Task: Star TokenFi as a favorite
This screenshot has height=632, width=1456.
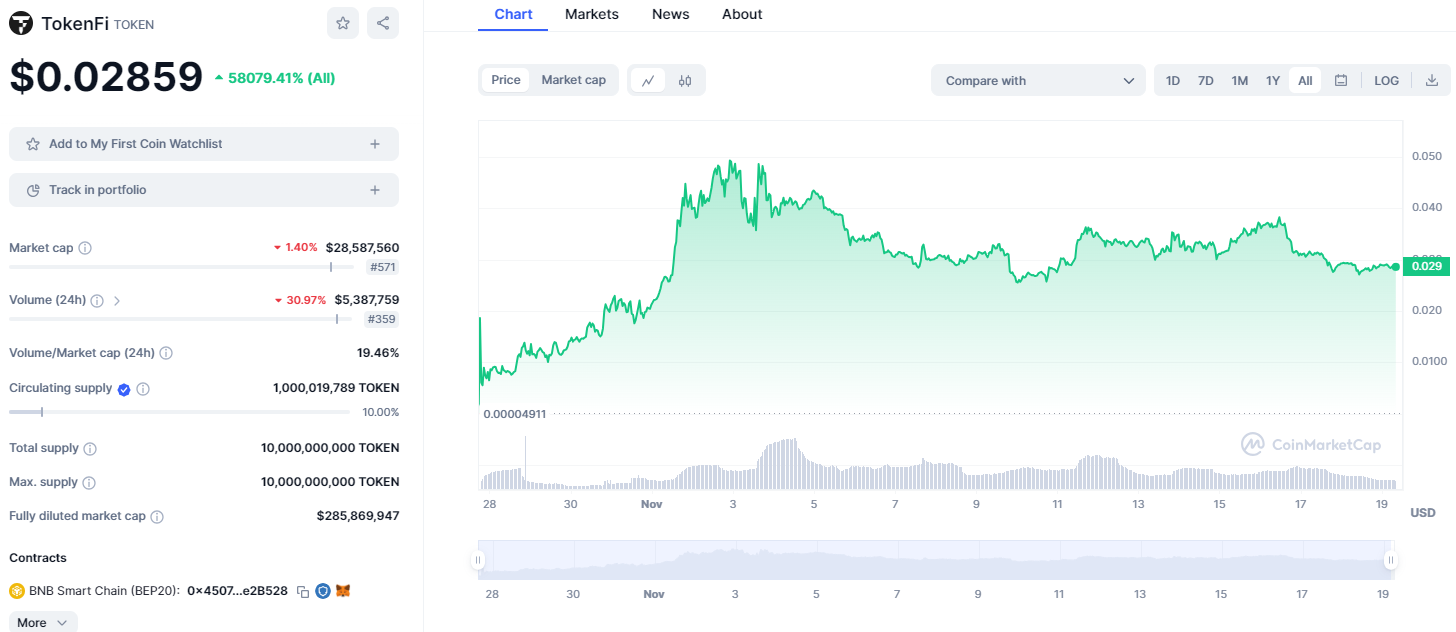Action: point(343,23)
